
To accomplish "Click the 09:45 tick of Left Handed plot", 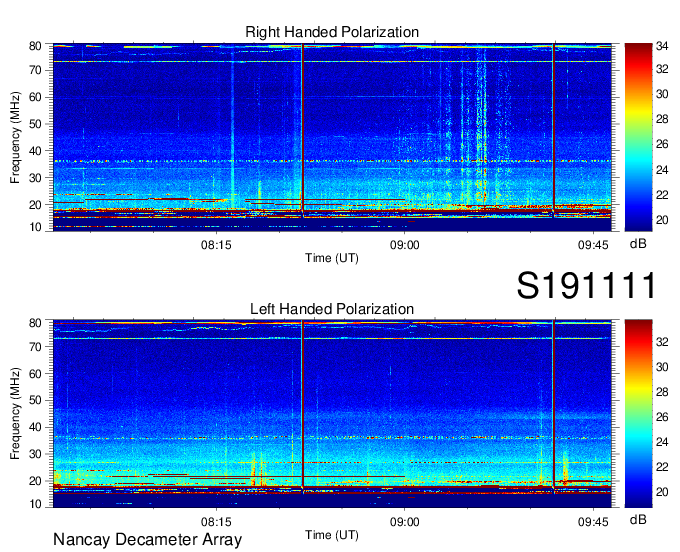I will click(593, 522).
